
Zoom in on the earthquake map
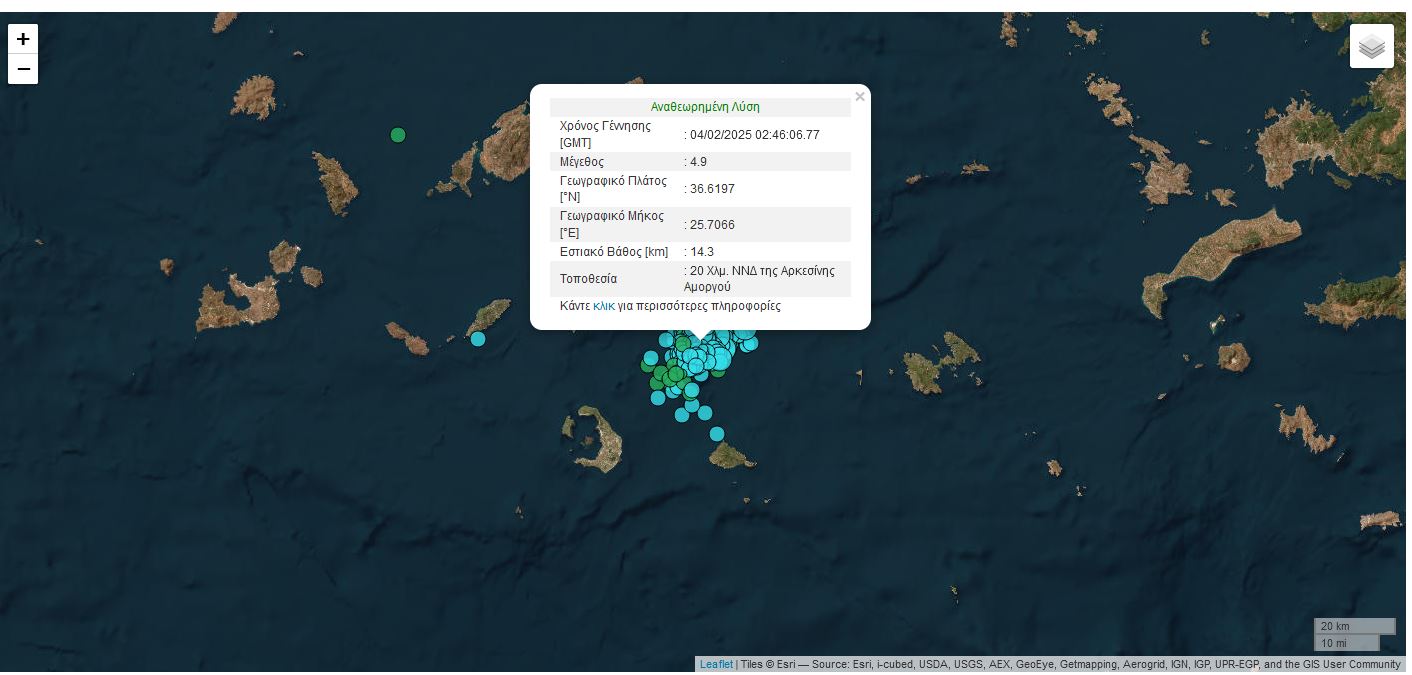(23, 39)
